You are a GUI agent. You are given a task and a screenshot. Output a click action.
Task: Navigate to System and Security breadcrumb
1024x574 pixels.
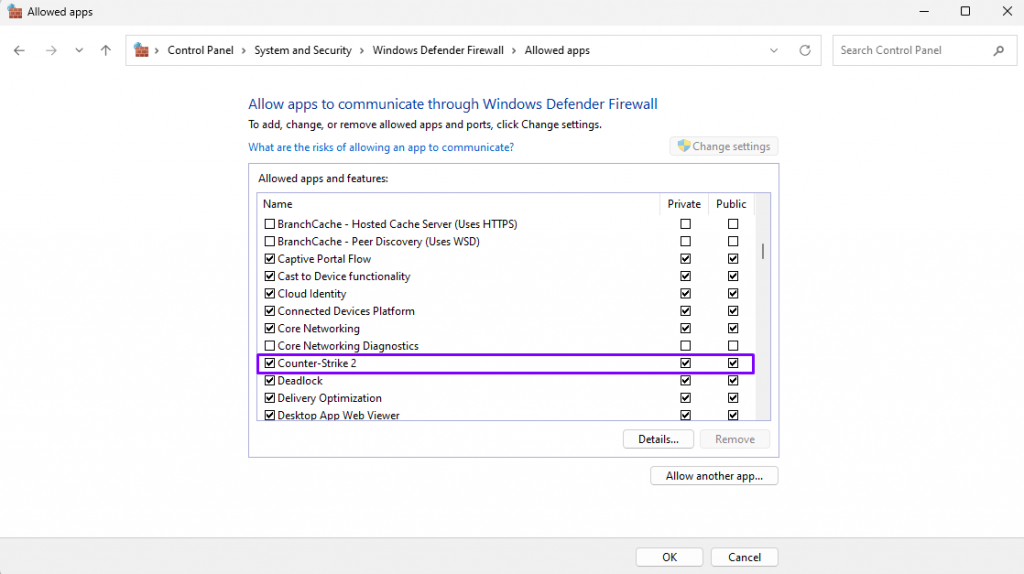[303, 51]
